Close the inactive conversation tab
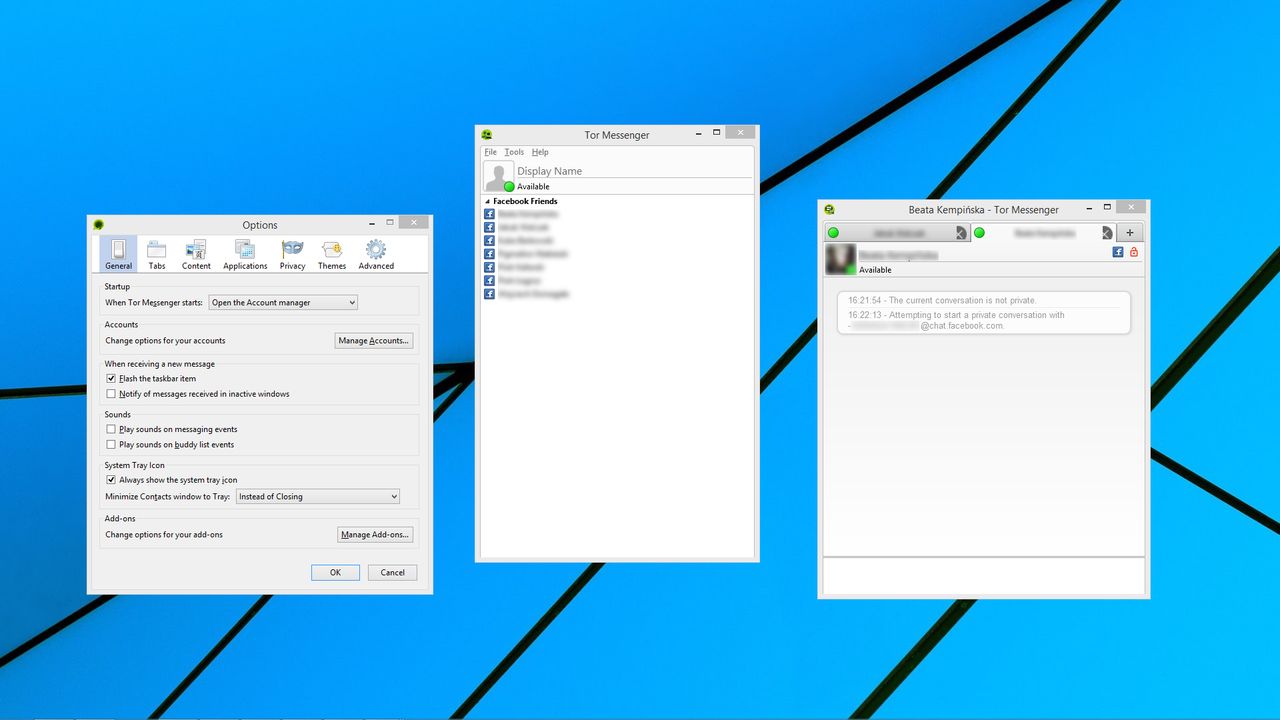The image size is (1280, 720). (960, 233)
